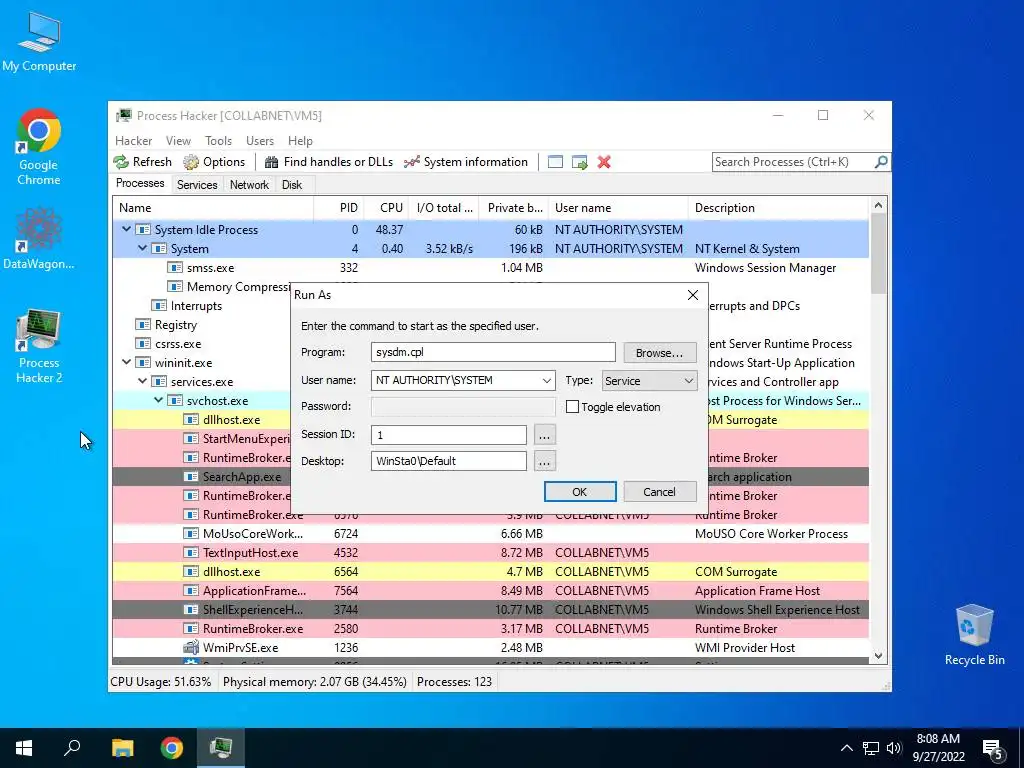
Task: Click the search magnifier icon
Action: point(881,161)
